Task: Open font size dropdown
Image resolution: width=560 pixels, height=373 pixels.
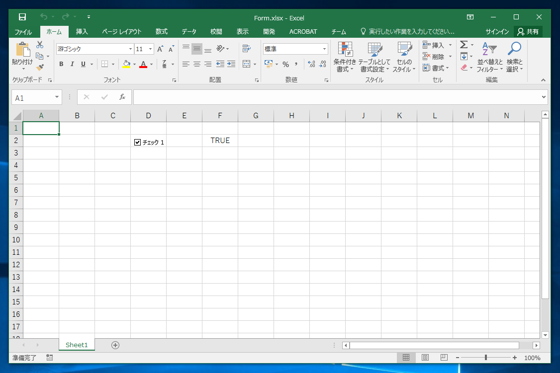Action: coord(150,49)
